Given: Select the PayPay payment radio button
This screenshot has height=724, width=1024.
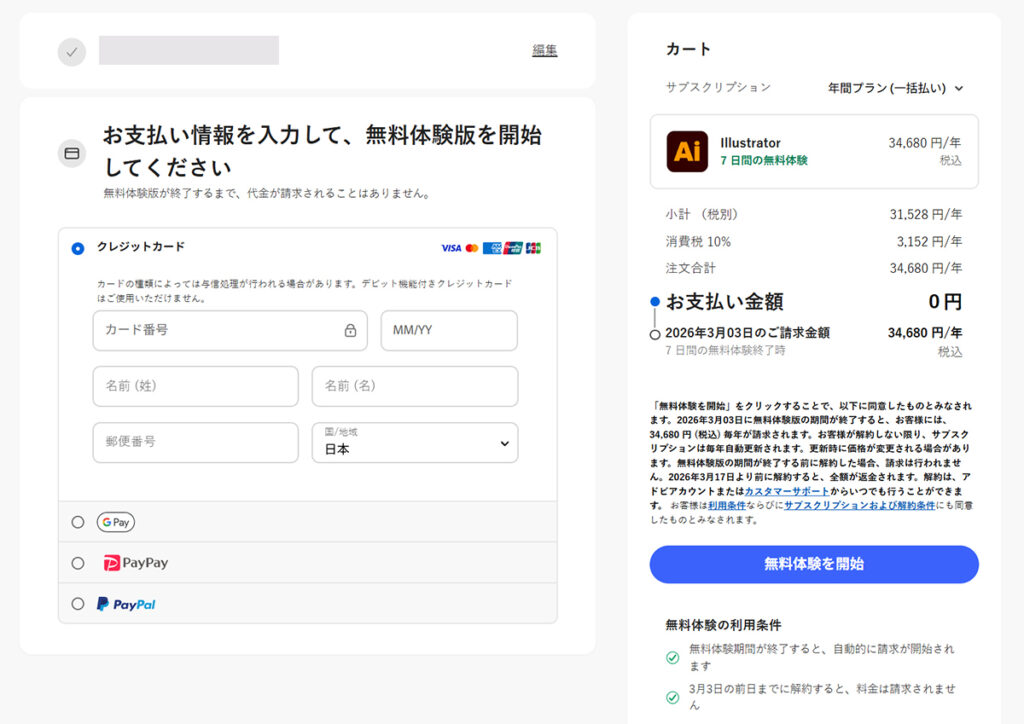Looking at the screenshot, I should click(x=78, y=562).
